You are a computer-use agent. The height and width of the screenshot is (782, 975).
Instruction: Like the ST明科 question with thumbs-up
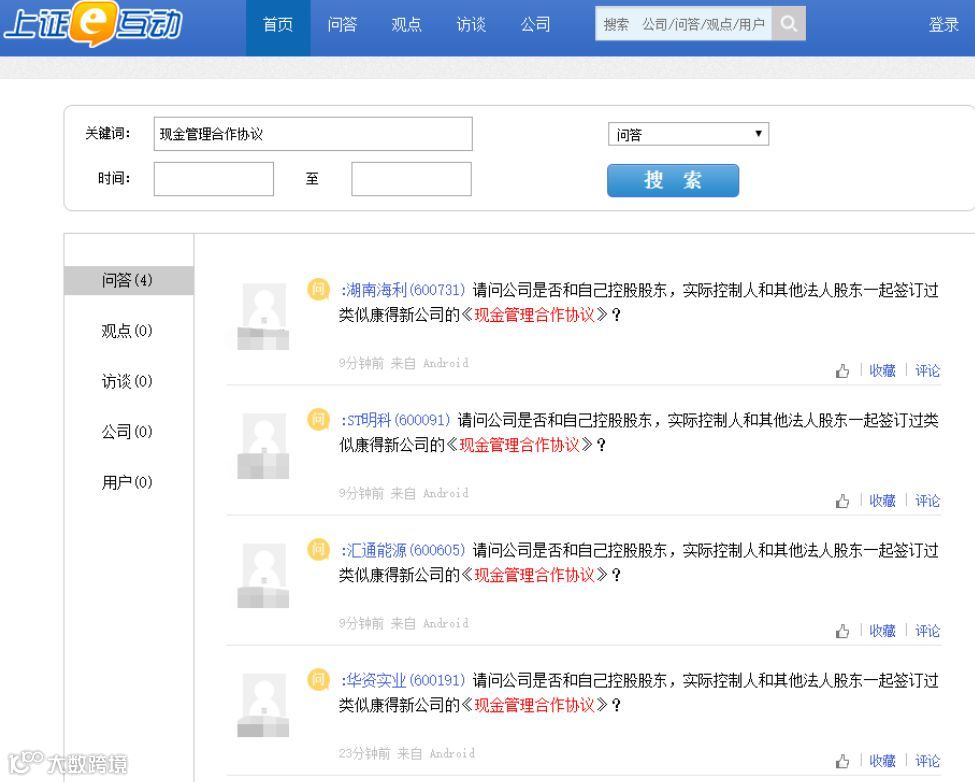tap(843, 501)
